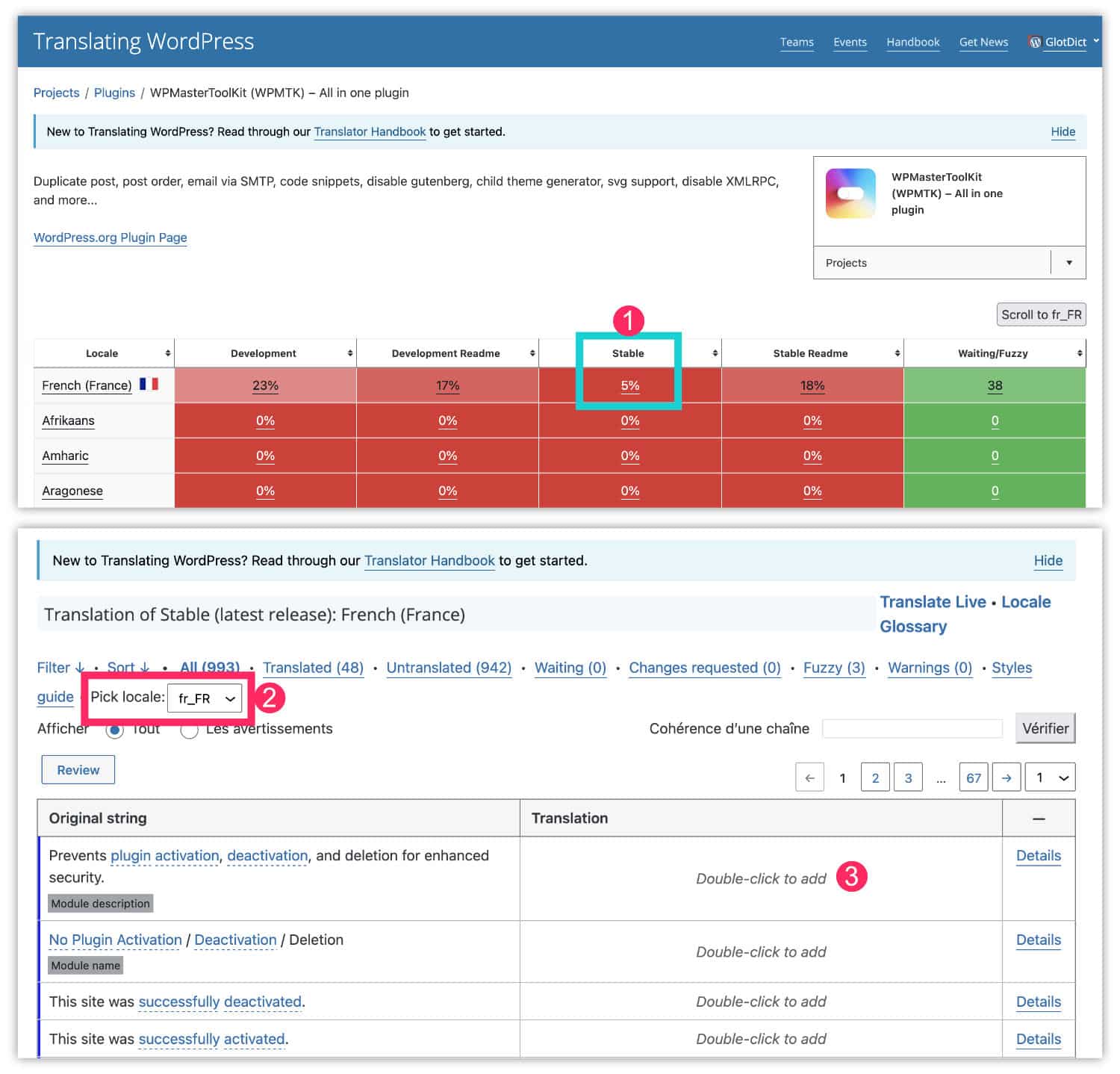The width and height of the screenshot is (1120, 1074).
Task: Open the Pick locale fr_FR dropdown
Action: coord(205,698)
